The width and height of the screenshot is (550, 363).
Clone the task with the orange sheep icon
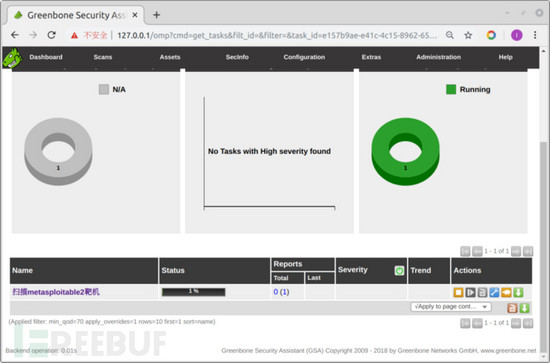pos(506,292)
